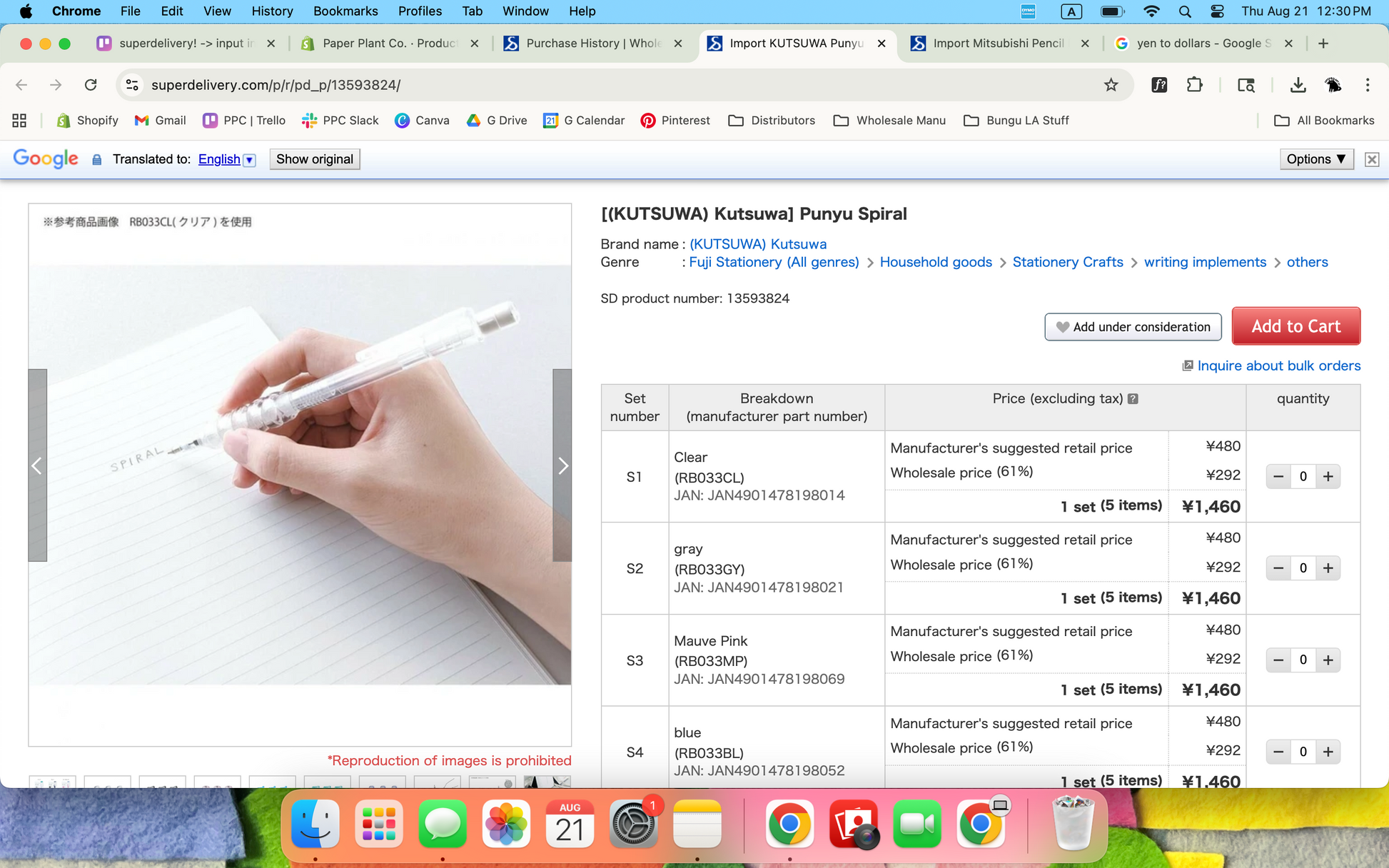Open the Shopify bookmark
Screen dimensions: 1389x868
[87, 121]
